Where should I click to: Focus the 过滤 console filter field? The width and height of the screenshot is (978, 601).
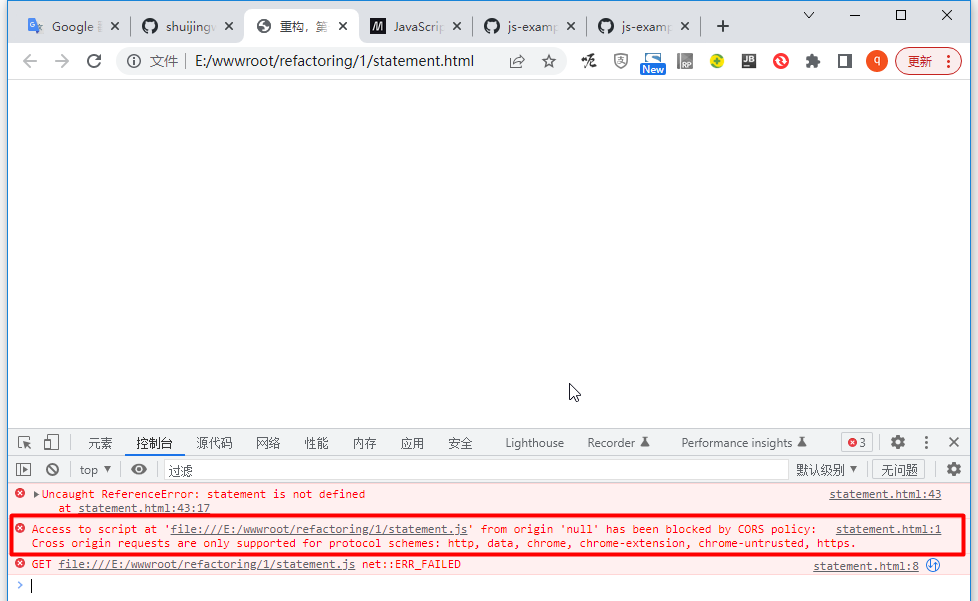point(477,469)
